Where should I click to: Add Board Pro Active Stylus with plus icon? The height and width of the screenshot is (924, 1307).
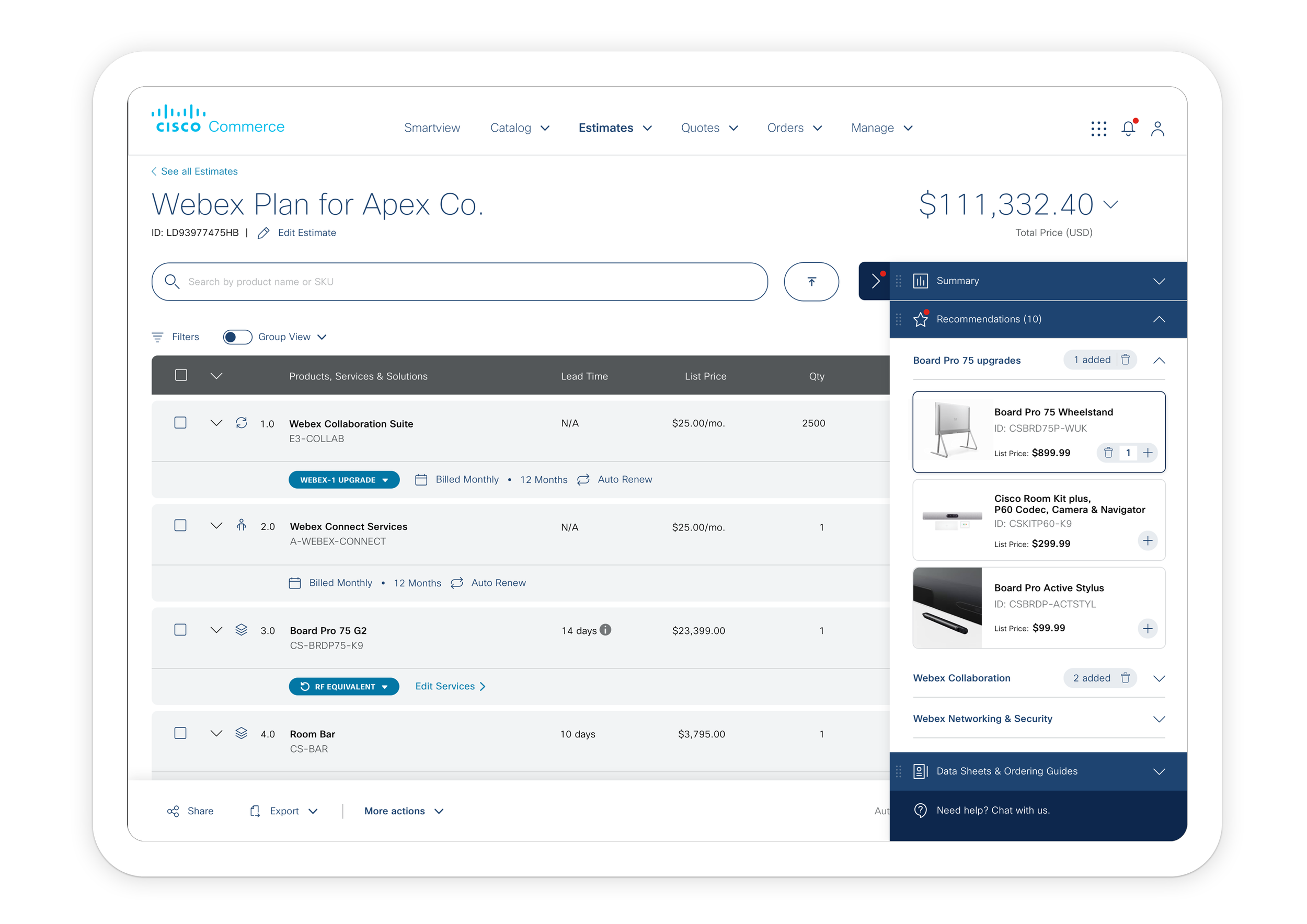[1148, 628]
